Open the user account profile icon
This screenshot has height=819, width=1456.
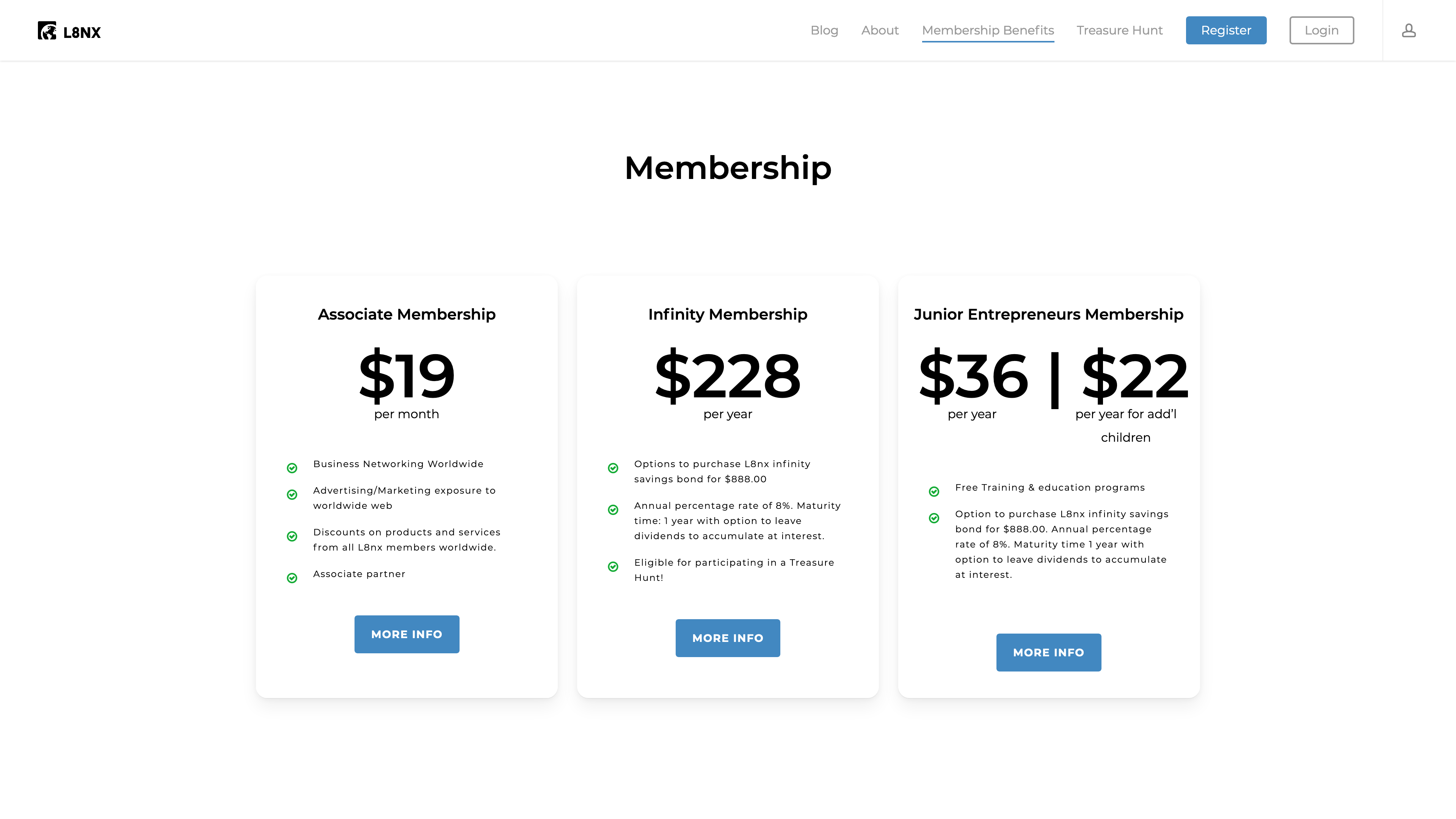(1409, 30)
